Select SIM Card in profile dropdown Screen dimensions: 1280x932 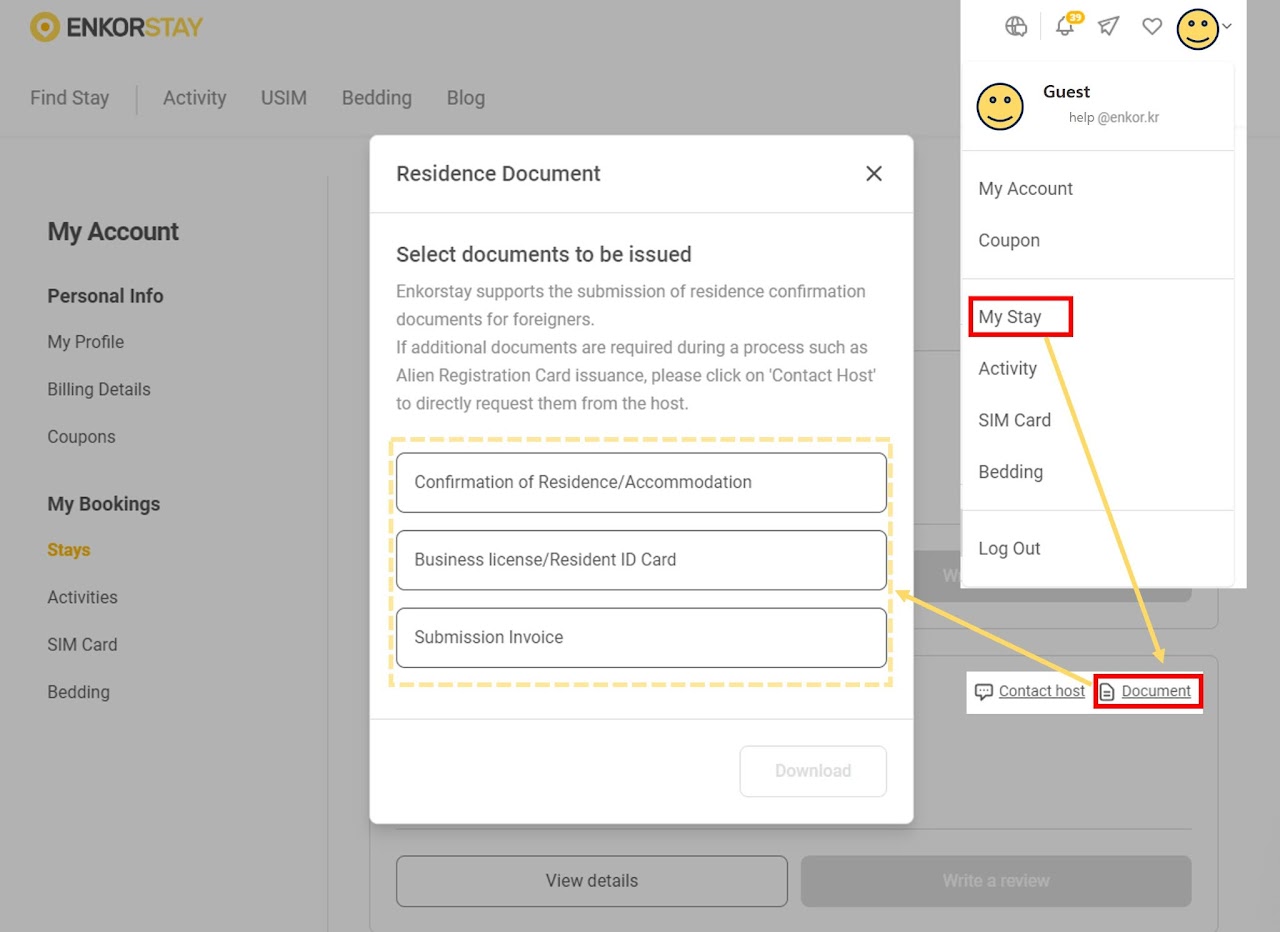point(1014,421)
